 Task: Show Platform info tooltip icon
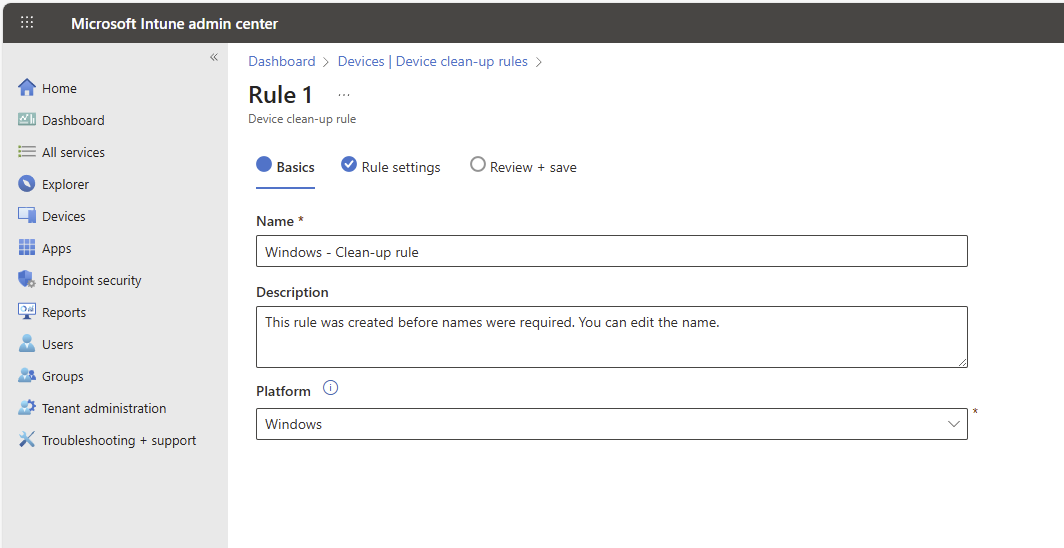point(330,389)
